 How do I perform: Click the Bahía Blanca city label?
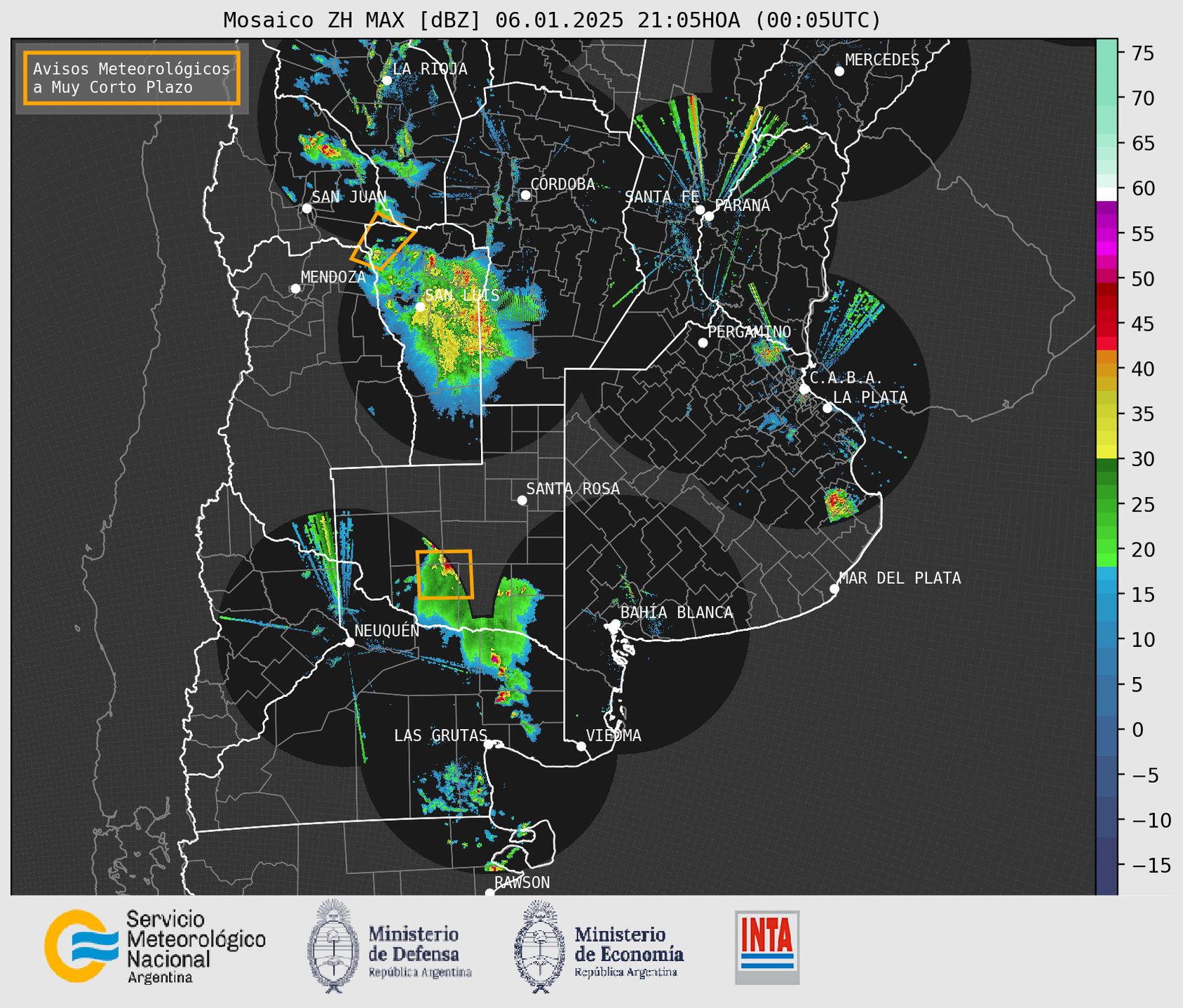(677, 613)
